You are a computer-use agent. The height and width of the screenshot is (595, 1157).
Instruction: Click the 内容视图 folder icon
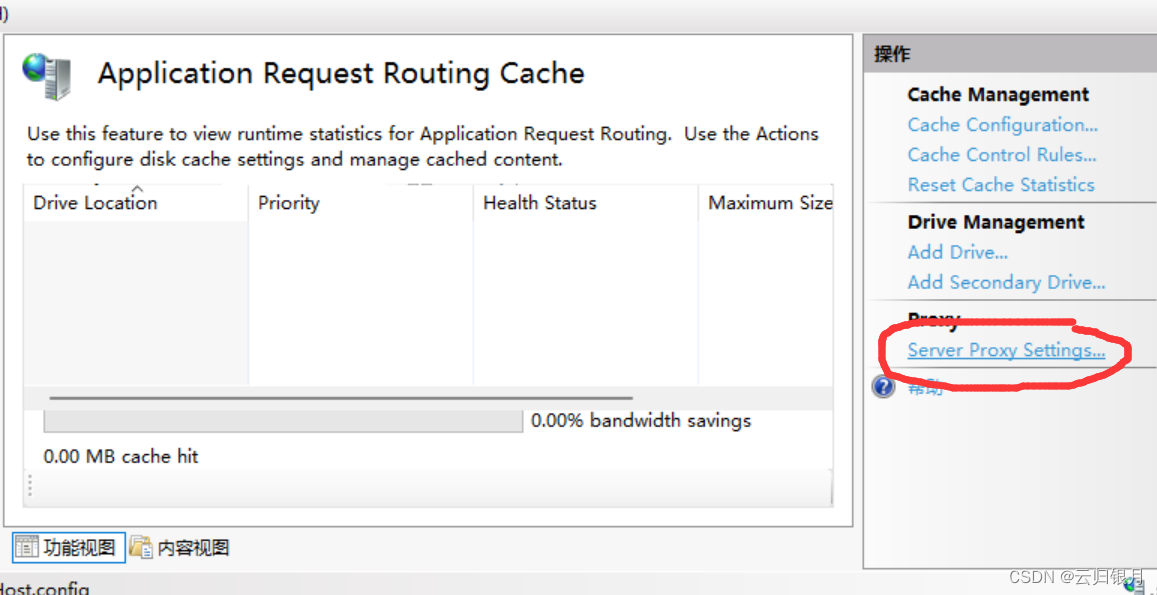point(141,547)
